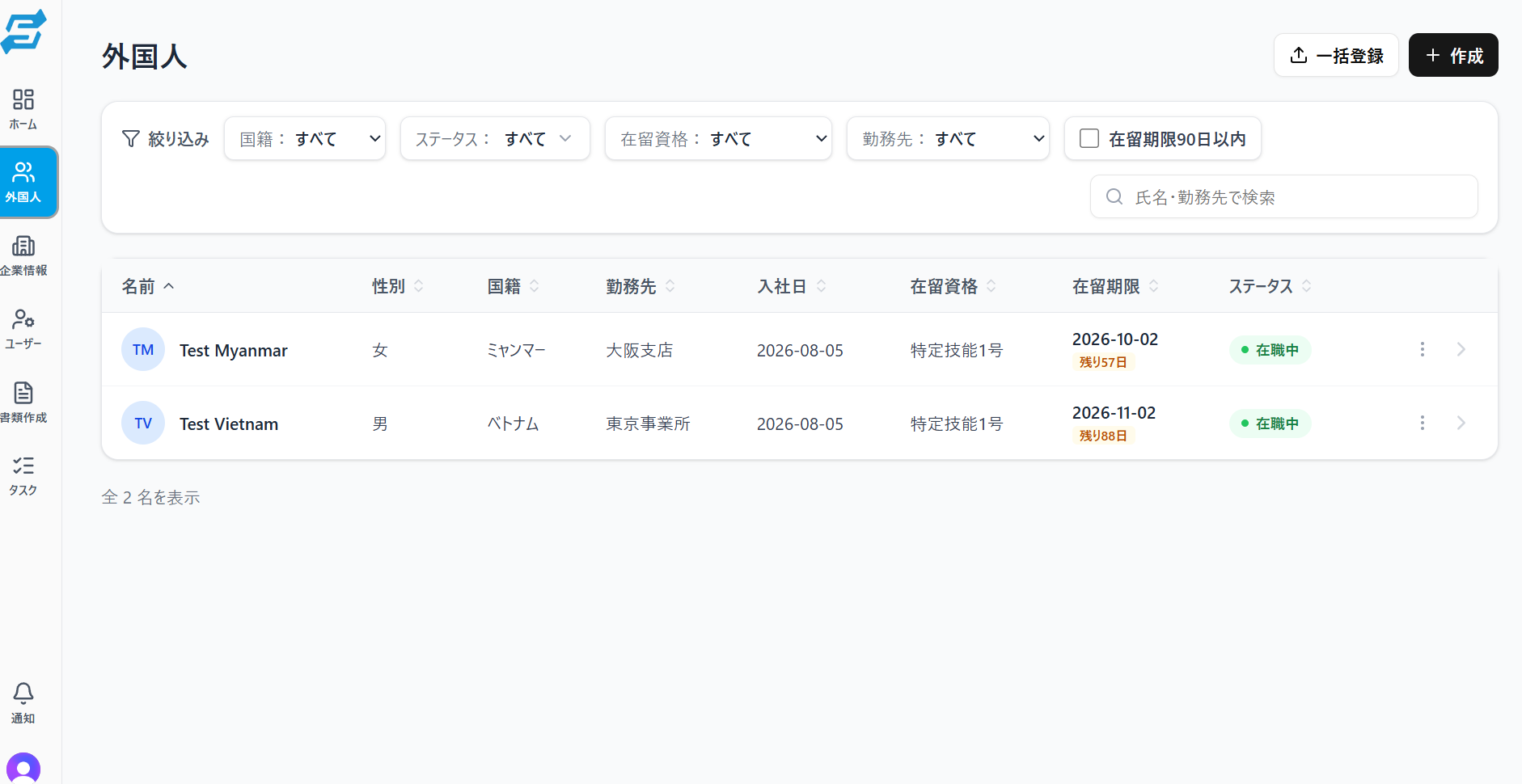Sort the table by 性別 column
Screen dimensions: 1522x784
point(398,286)
